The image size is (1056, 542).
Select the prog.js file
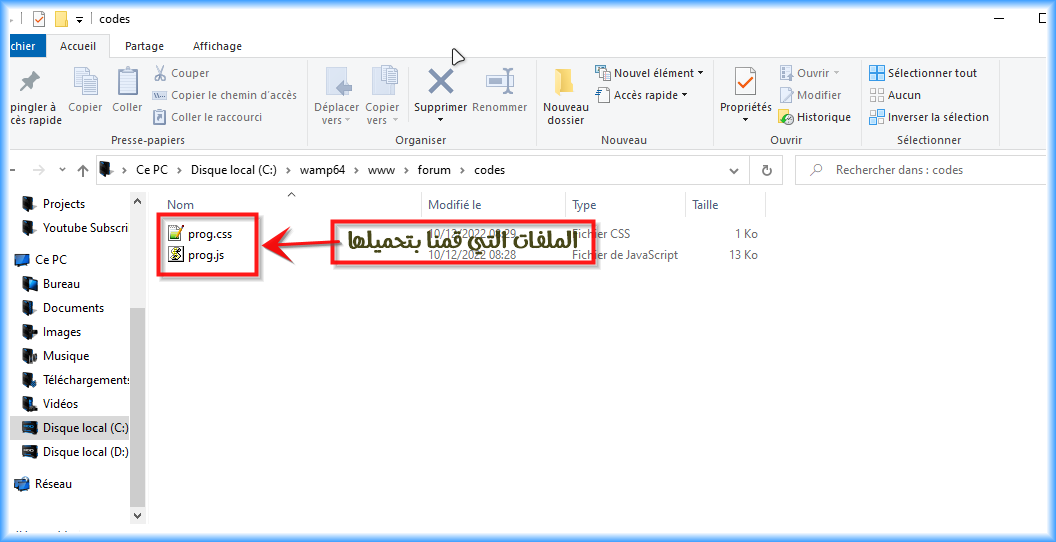point(196,255)
